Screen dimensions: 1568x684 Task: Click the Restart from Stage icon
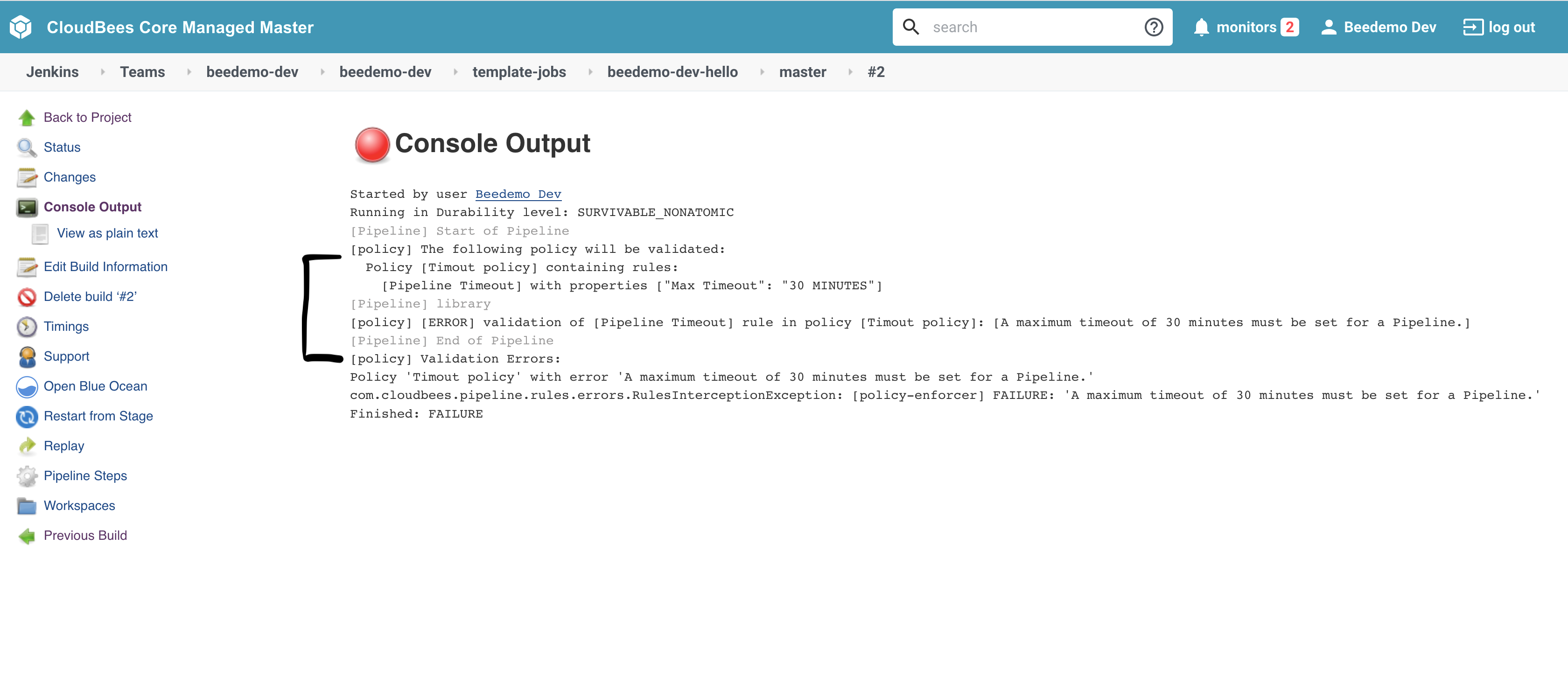(27, 416)
